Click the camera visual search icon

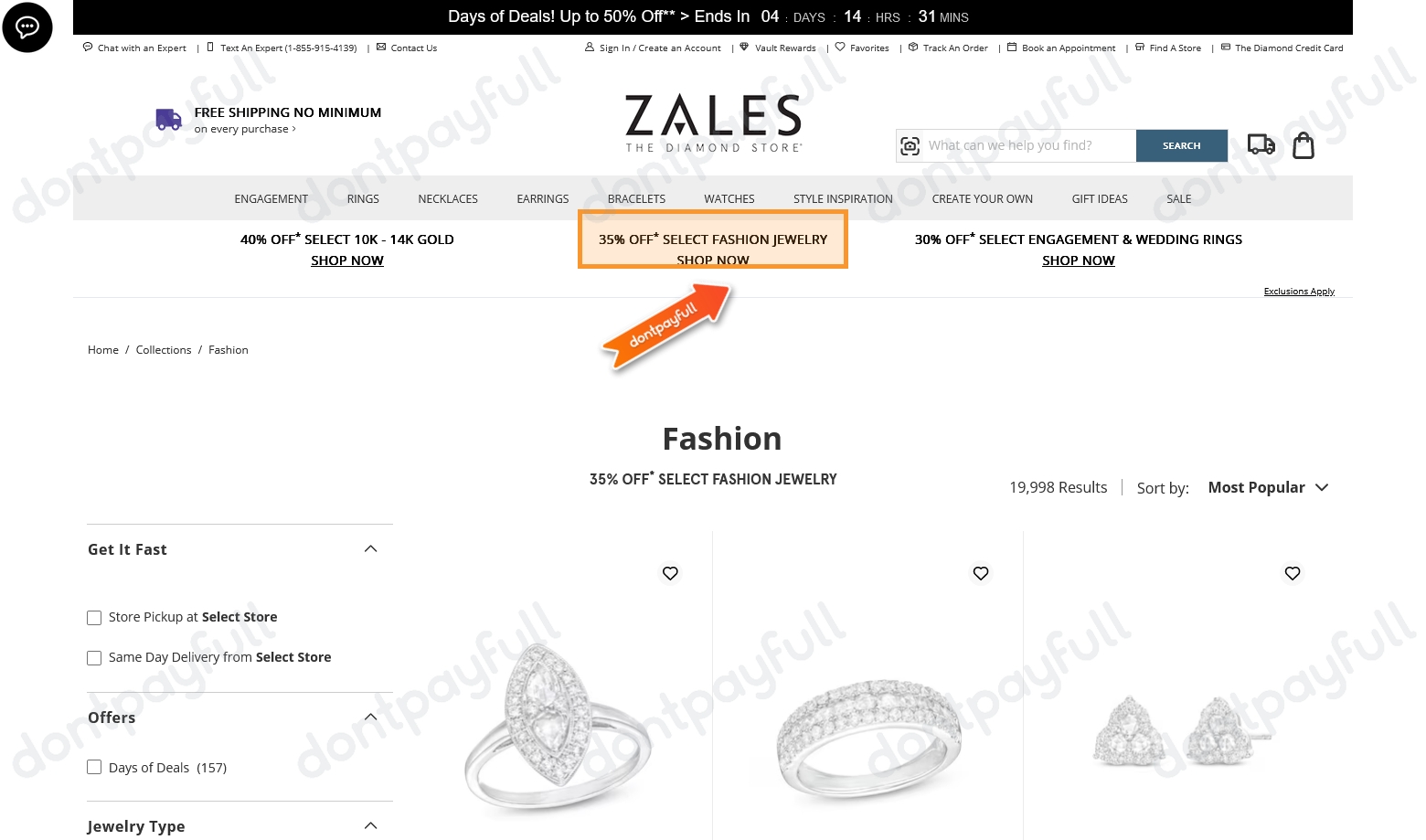(x=910, y=146)
